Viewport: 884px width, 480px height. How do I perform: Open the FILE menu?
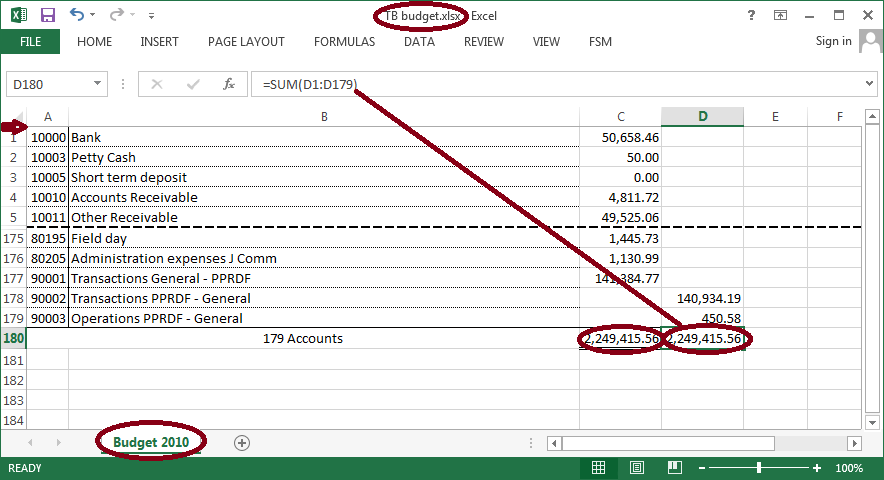[30, 42]
